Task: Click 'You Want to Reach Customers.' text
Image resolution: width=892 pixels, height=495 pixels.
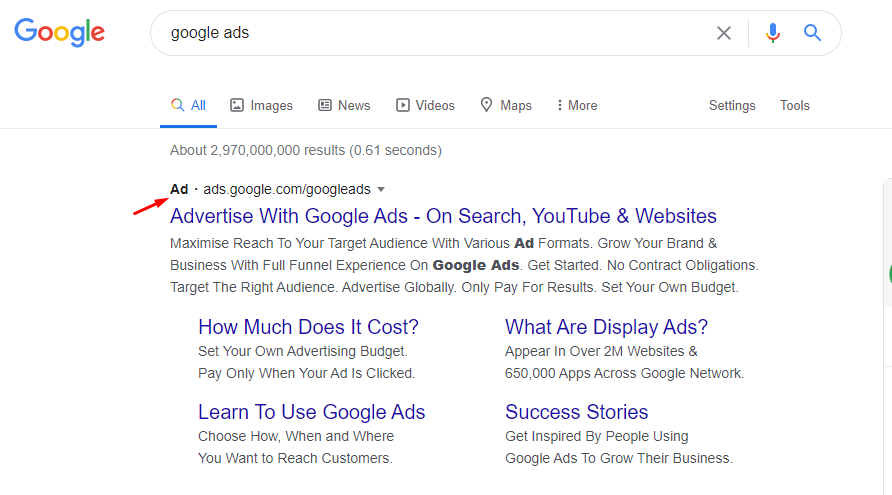Action: (295, 459)
